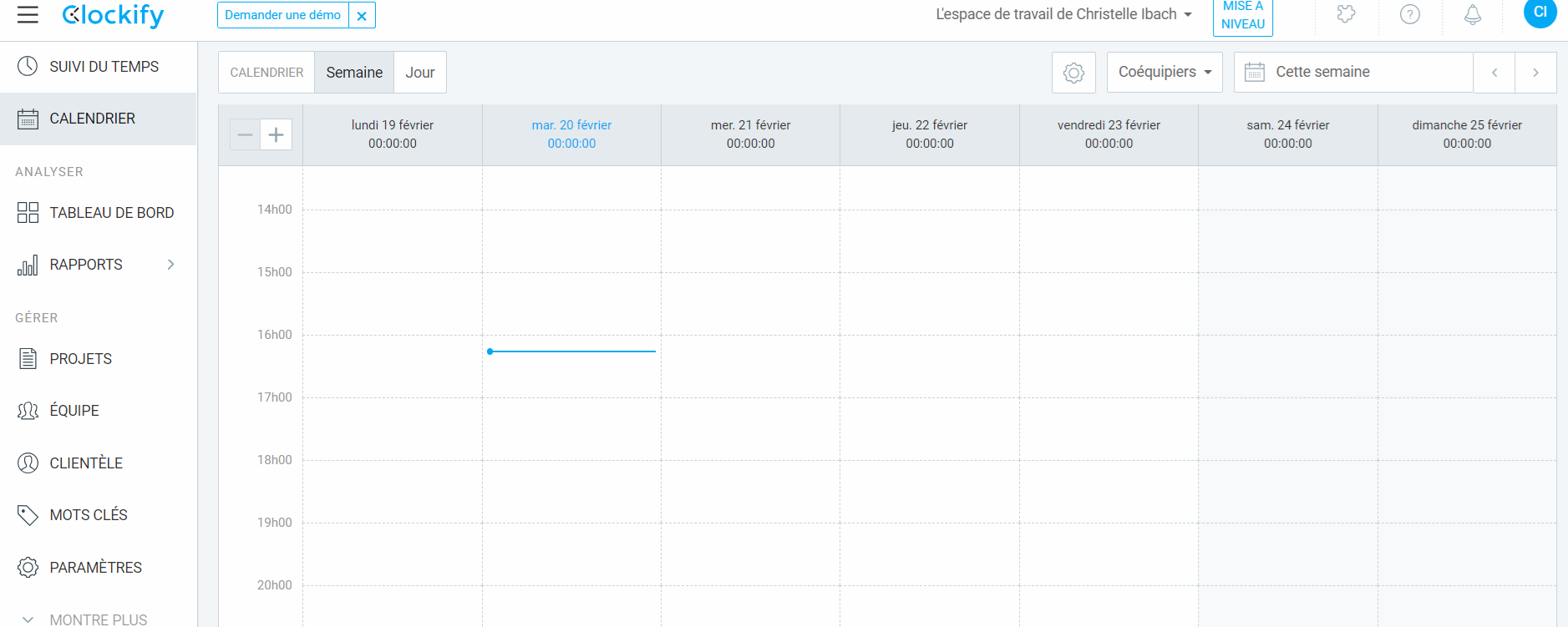Navigate to next week arrow

tap(1535, 73)
